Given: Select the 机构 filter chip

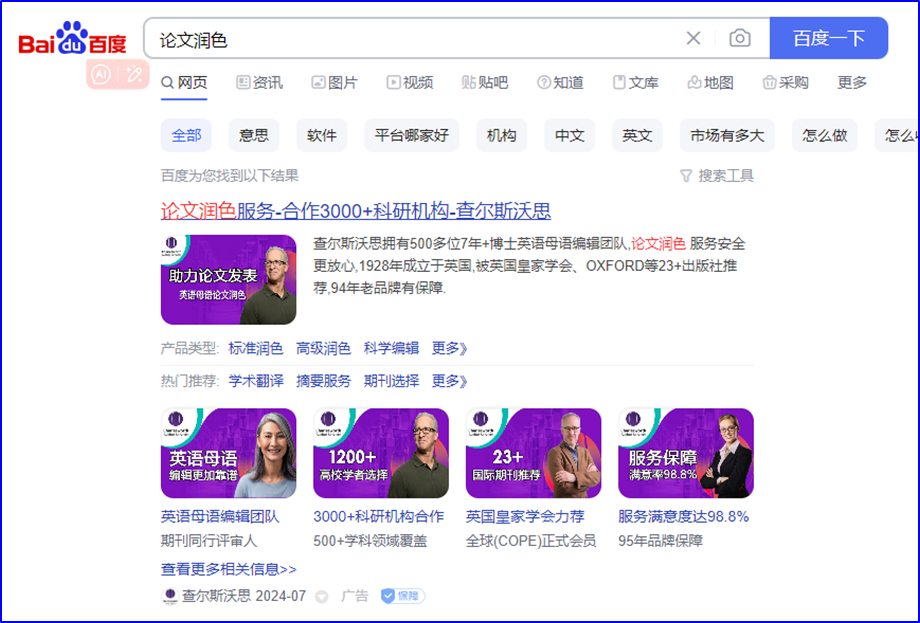Looking at the screenshot, I should point(502,135).
